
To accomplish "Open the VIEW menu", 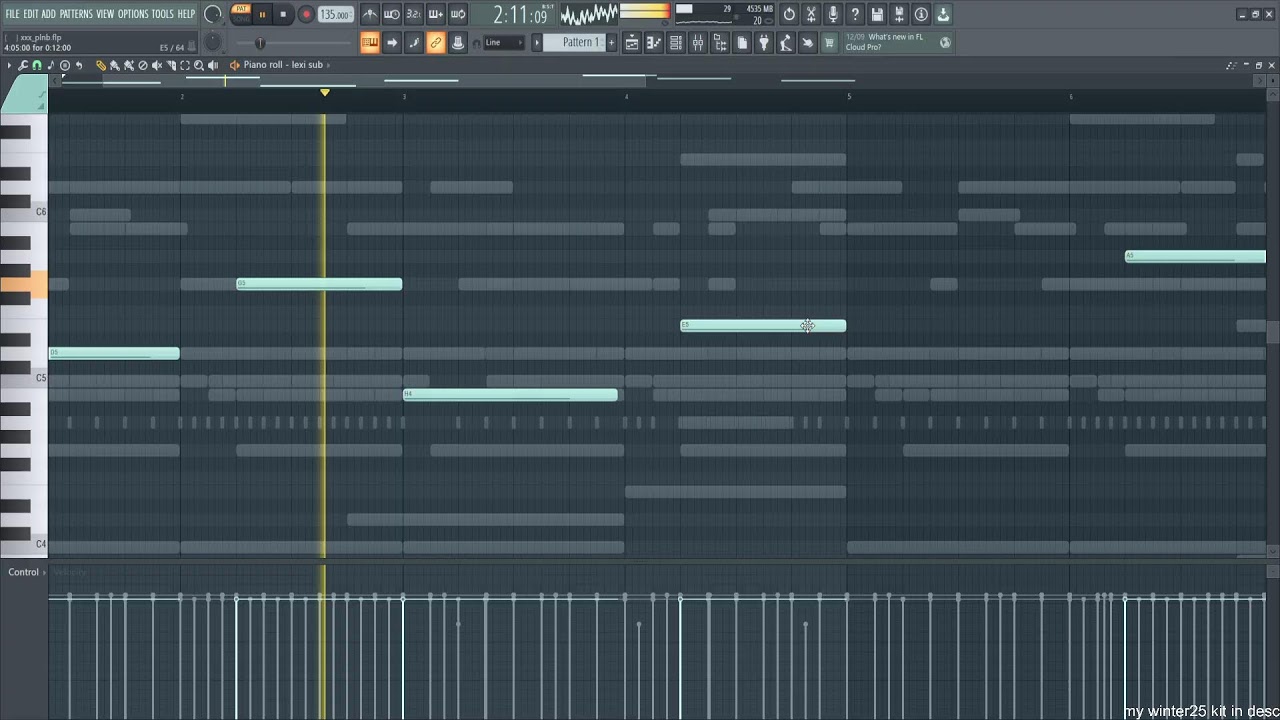I will [105, 14].
